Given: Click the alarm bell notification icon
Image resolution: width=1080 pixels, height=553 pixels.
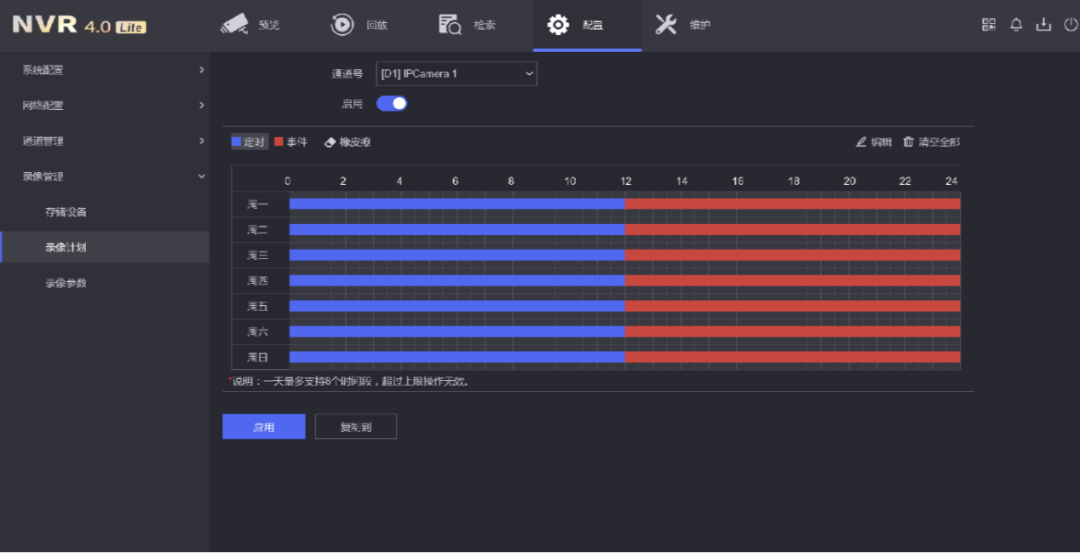Looking at the screenshot, I should [x=1016, y=25].
